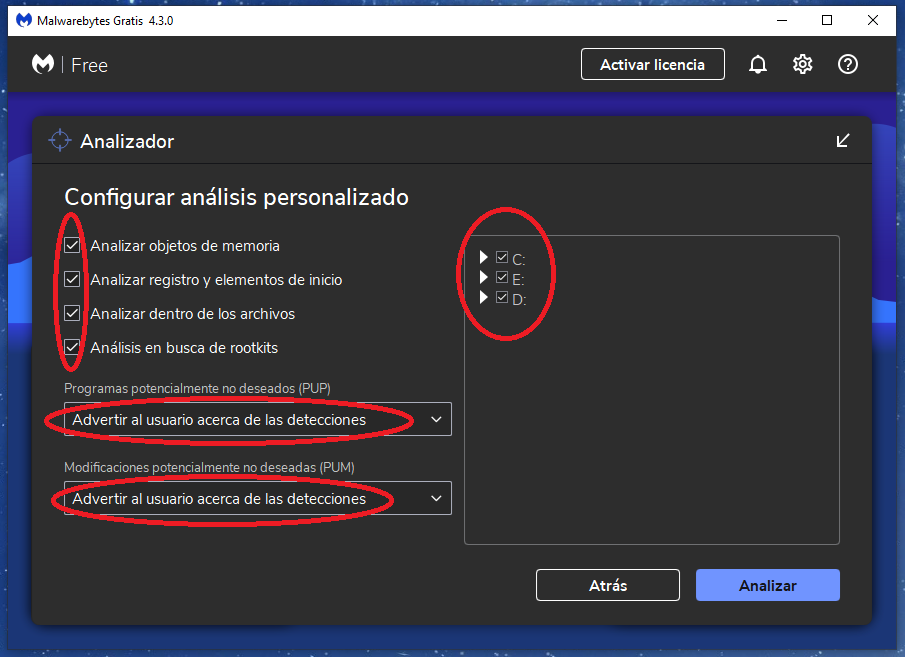905x657 pixels.
Task: Uncheck Analizar dentro de los archivos
Action: (x=72, y=313)
